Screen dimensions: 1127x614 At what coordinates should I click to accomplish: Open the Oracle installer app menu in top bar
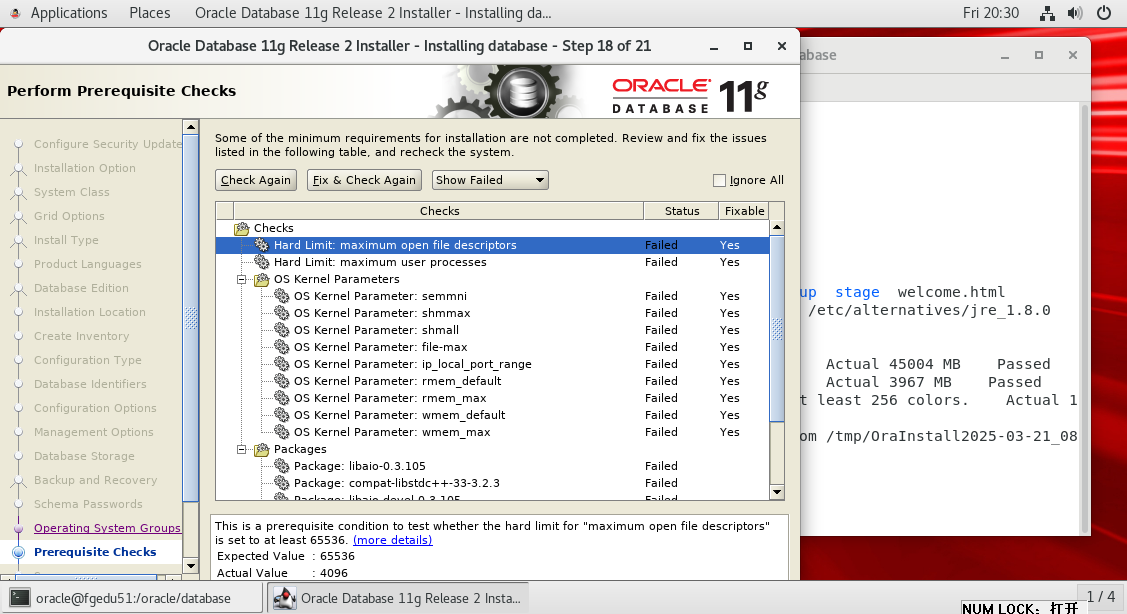373,13
